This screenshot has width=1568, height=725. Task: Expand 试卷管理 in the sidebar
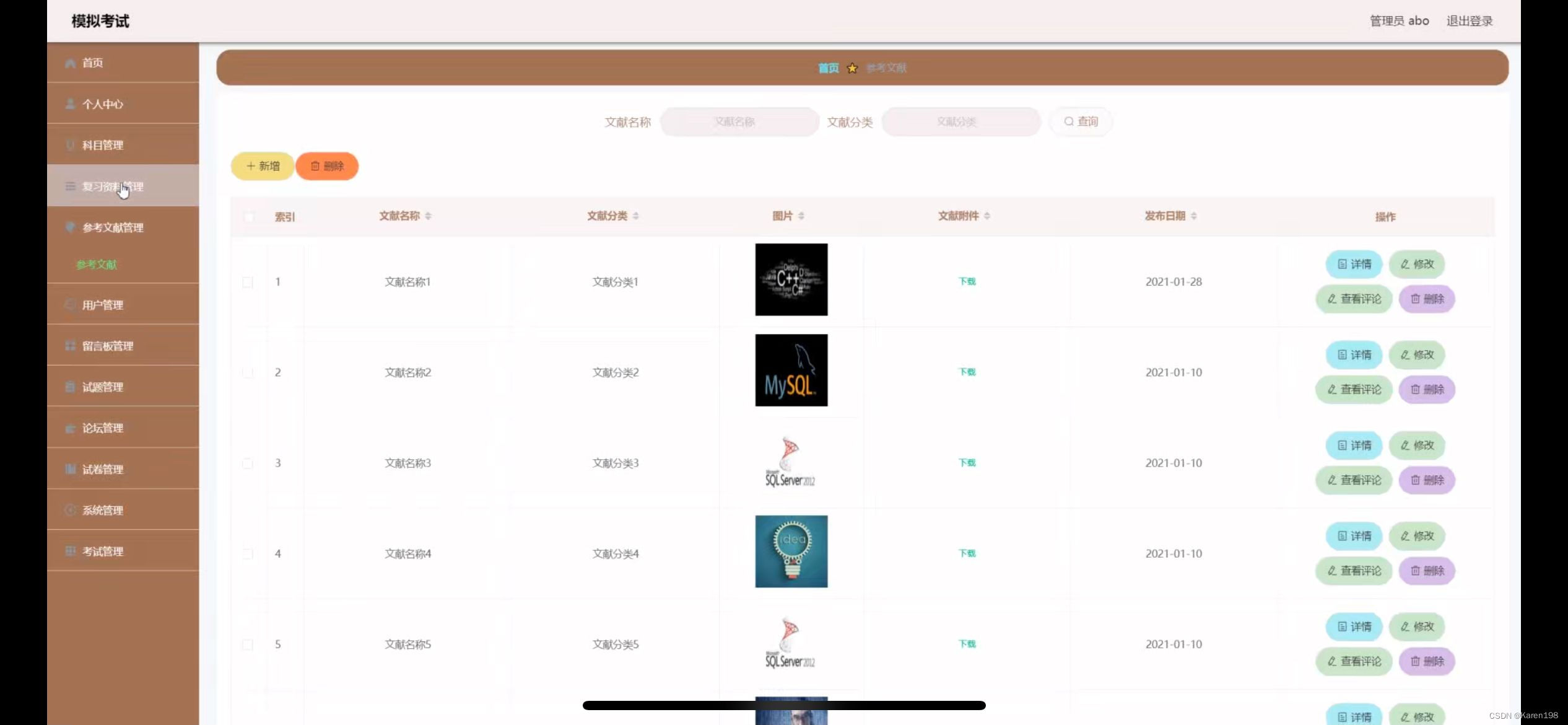pos(123,468)
